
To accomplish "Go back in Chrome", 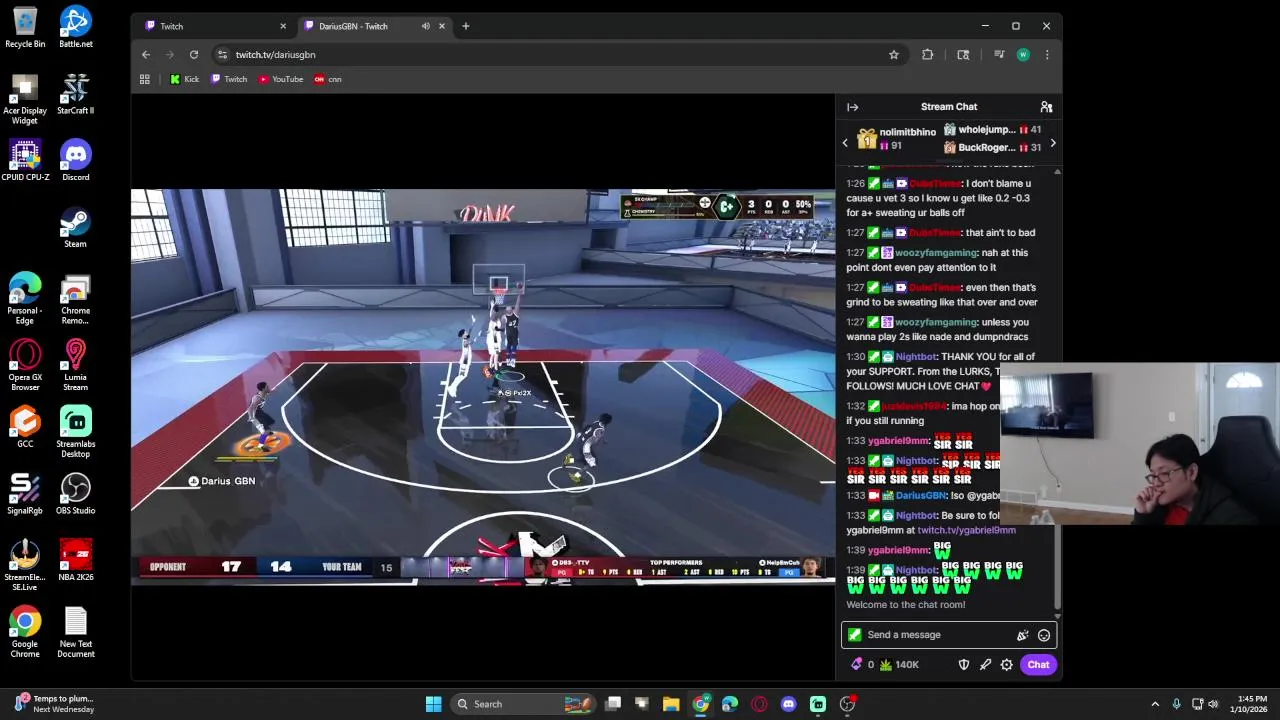I will (146, 55).
